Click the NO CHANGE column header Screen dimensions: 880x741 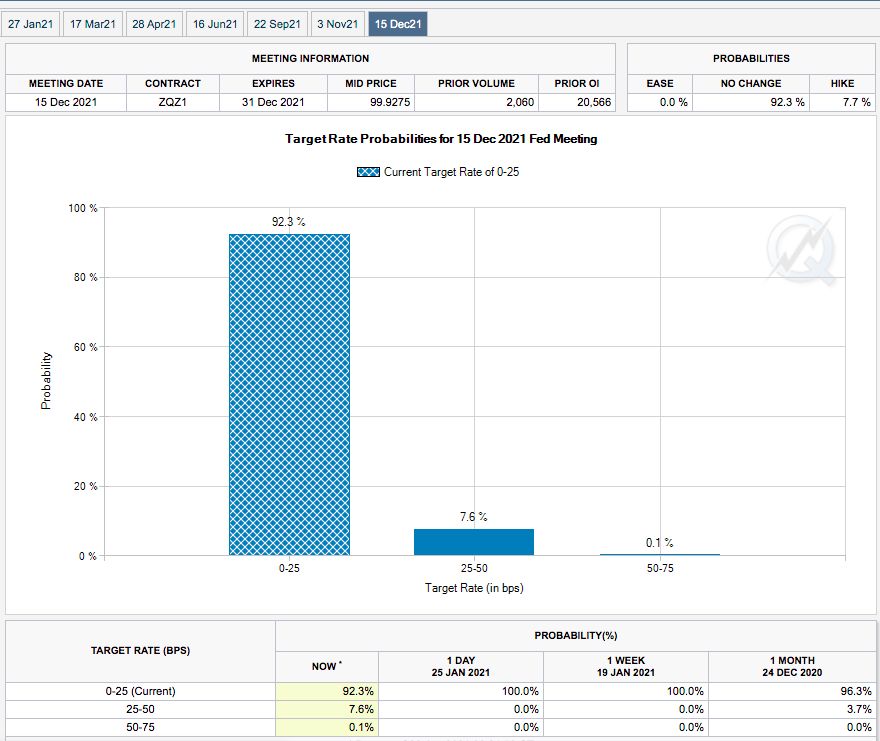[751, 83]
